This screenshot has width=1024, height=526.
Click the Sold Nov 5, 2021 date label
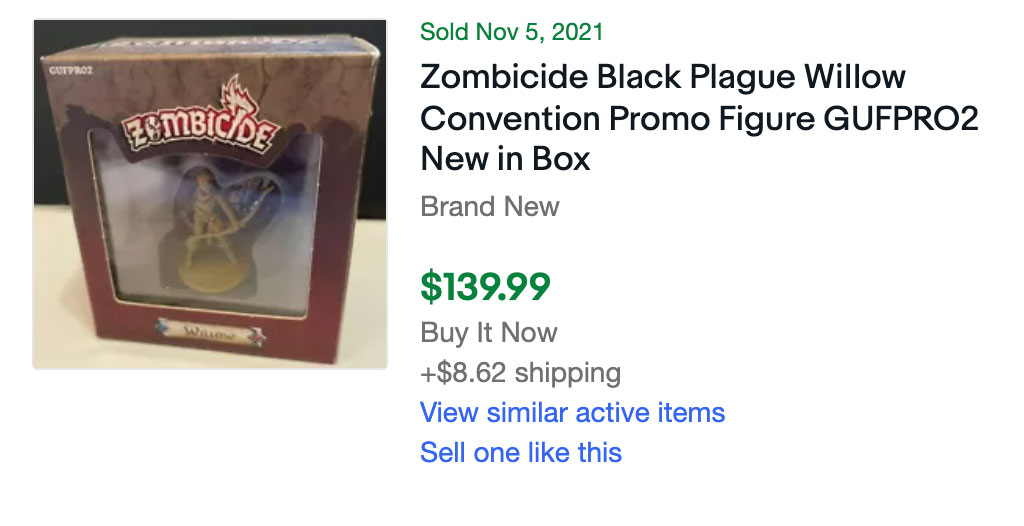511,31
